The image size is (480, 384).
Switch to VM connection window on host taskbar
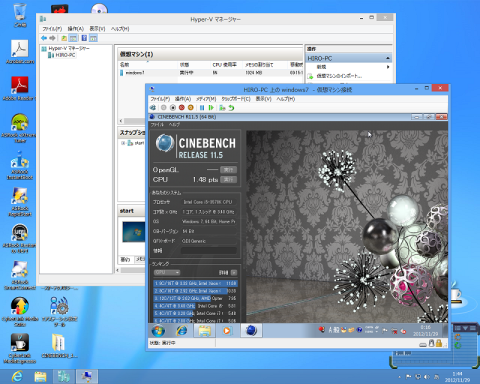[x=87, y=376]
